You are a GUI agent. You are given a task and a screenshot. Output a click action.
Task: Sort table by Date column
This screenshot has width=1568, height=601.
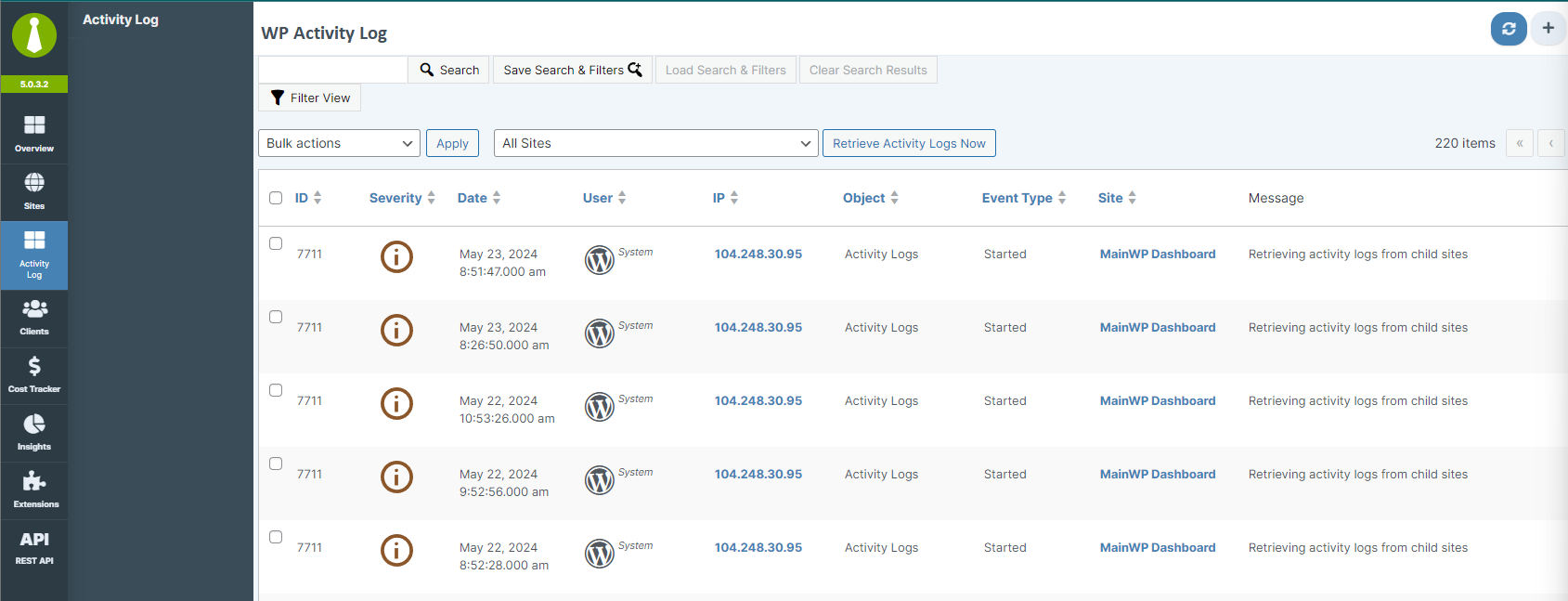pos(479,198)
